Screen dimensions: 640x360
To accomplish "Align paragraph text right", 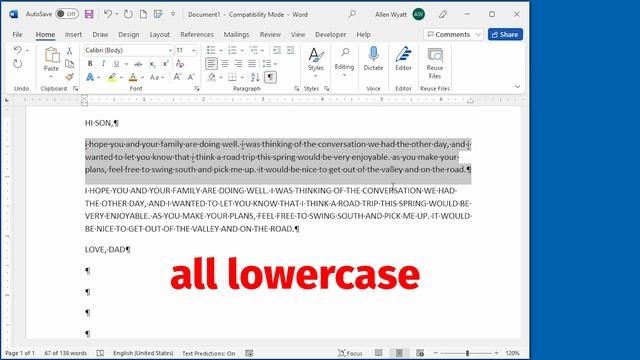I will click(238, 64).
